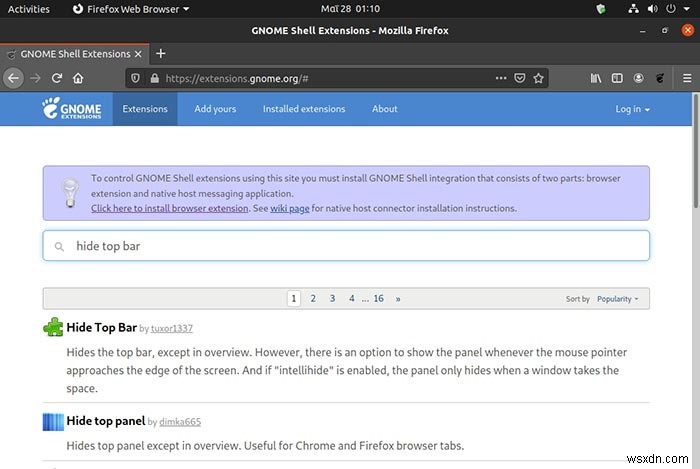This screenshot has width=700, height=469.
Task: Open the network status tray icon
Action: tap(633, 8)
